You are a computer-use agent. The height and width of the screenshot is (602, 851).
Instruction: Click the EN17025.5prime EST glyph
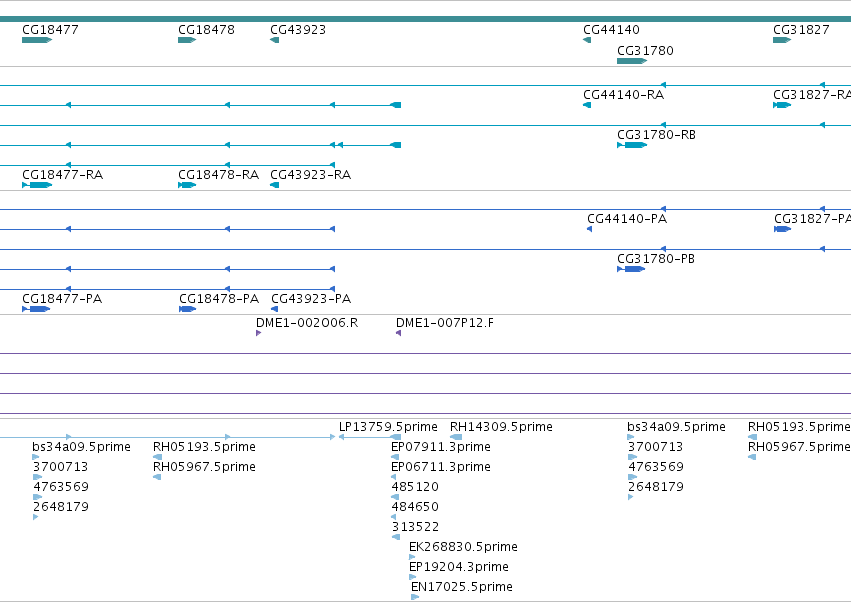coord(415,597)
